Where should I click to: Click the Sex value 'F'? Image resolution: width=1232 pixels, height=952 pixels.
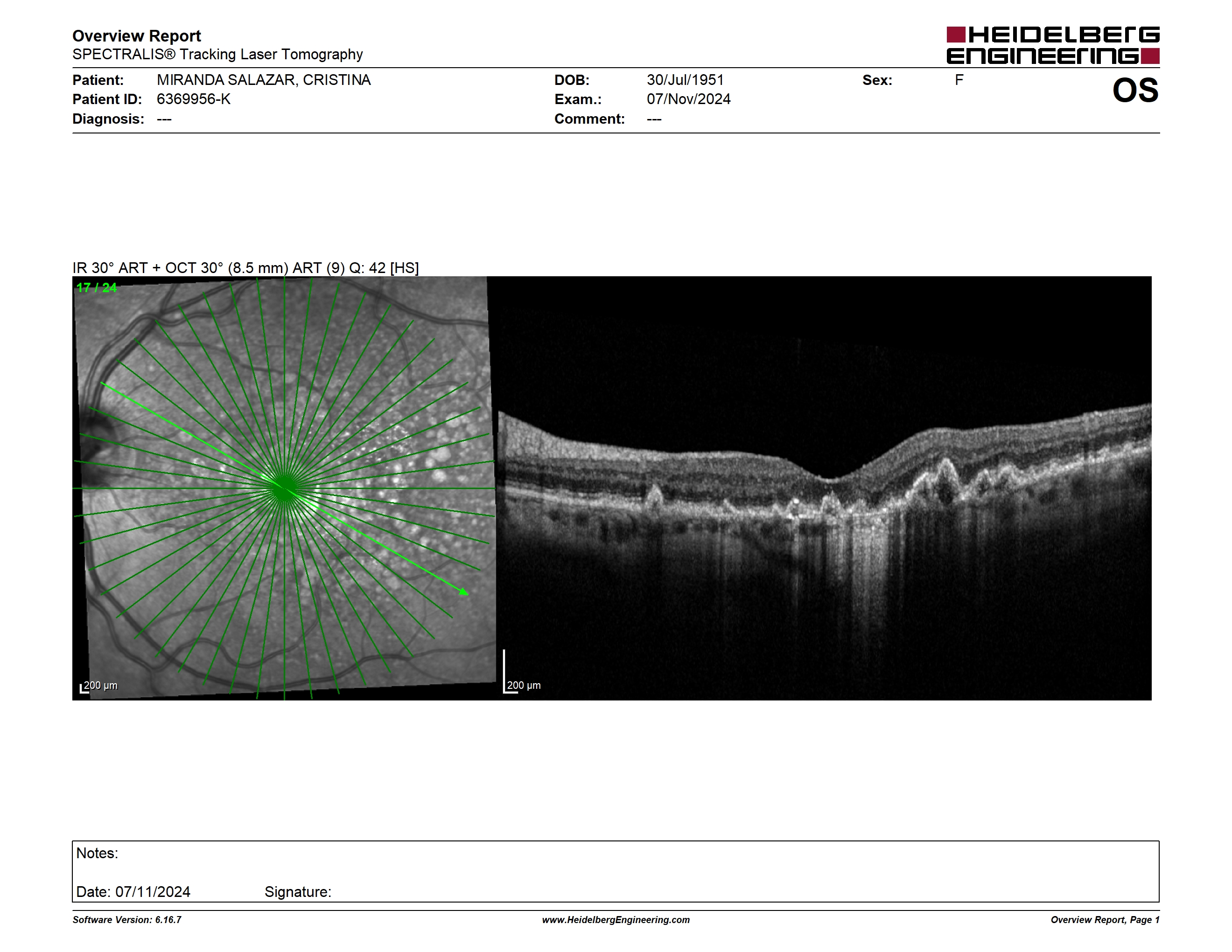pyautogui.click(x=959, y=80)
